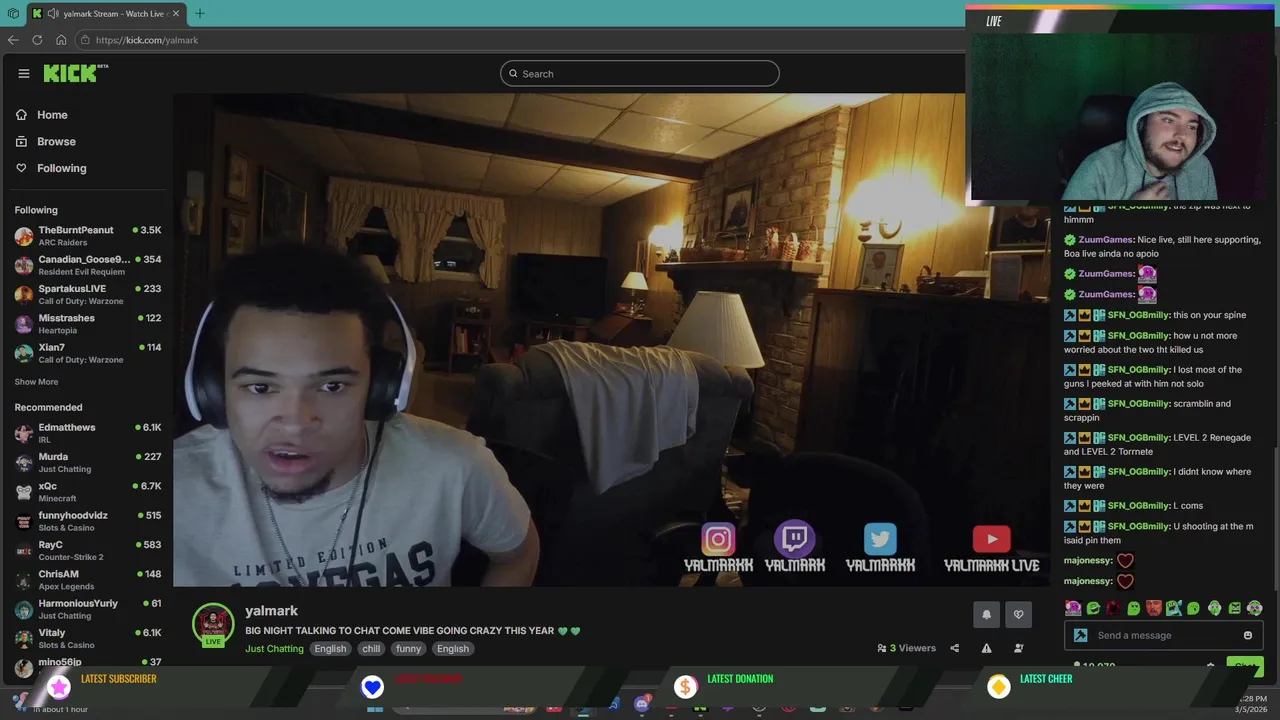Screen dimensions: 1280x720
Task: Select the last emote in quick emote bar
Action: pyautogui.click(x=1254, y=608)
